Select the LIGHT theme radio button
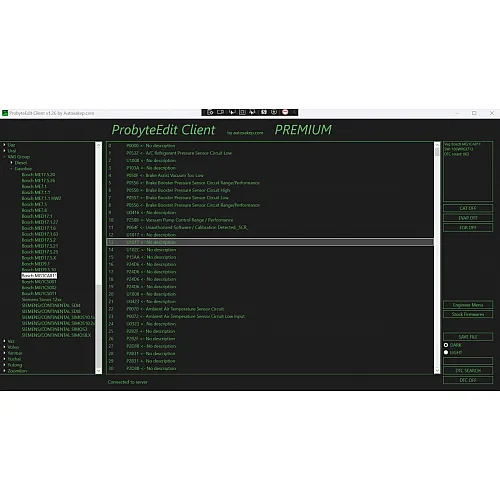 pyautogui.click(x=446, y=352)
